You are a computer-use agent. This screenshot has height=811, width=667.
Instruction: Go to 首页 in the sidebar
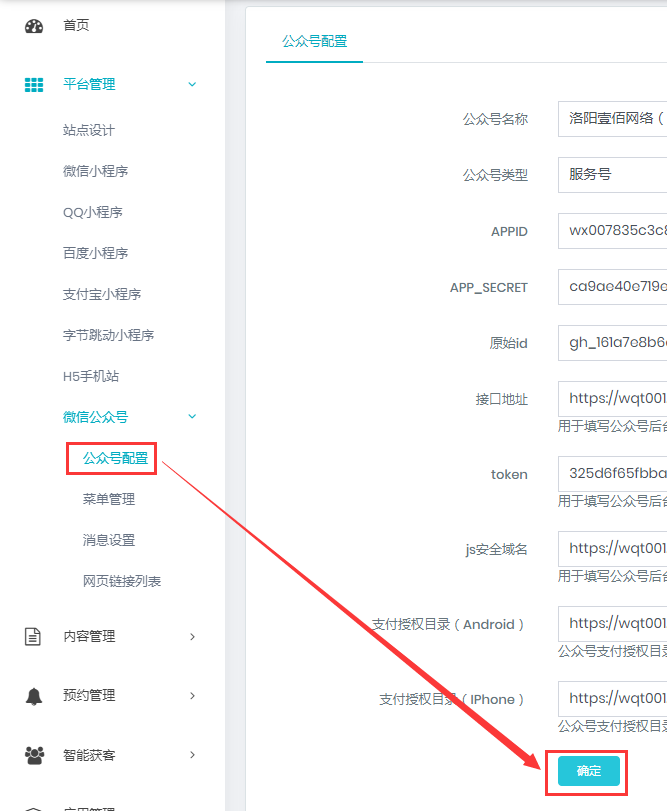pyautogui.click(x=76, y=25)
